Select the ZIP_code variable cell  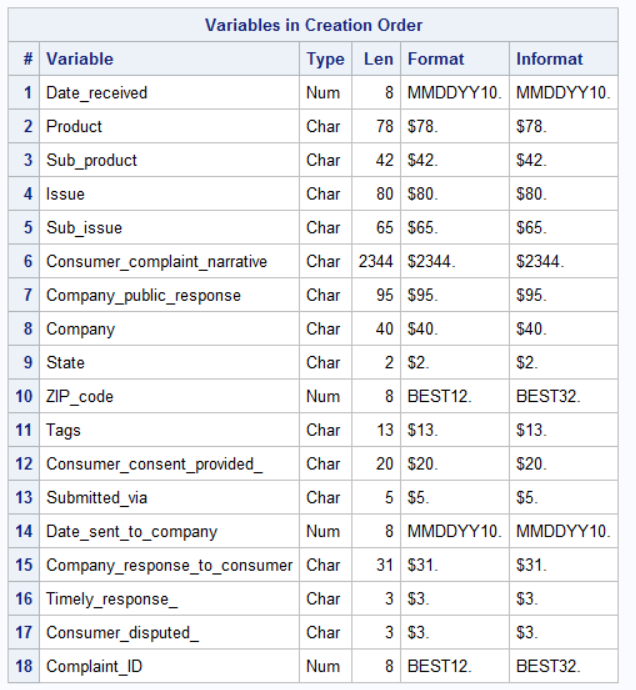pos(80,396)
